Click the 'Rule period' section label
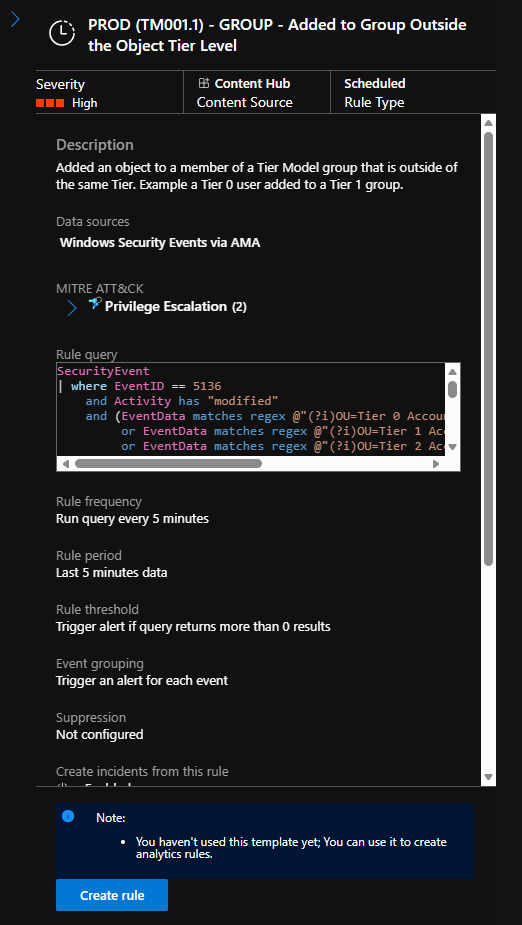Viewport: 522px width, 925px height. coord(88,556)
